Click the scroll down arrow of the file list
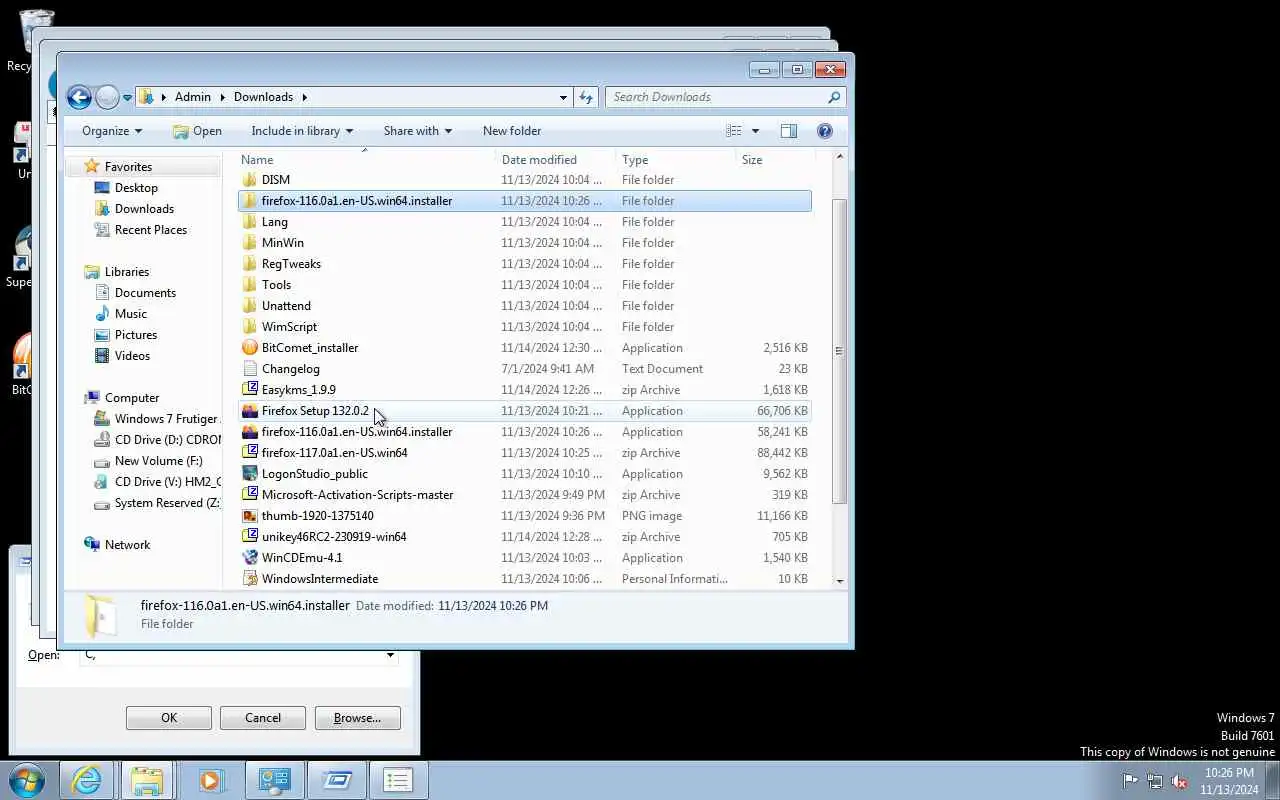Screen dimensions: 1280x800 839,581
